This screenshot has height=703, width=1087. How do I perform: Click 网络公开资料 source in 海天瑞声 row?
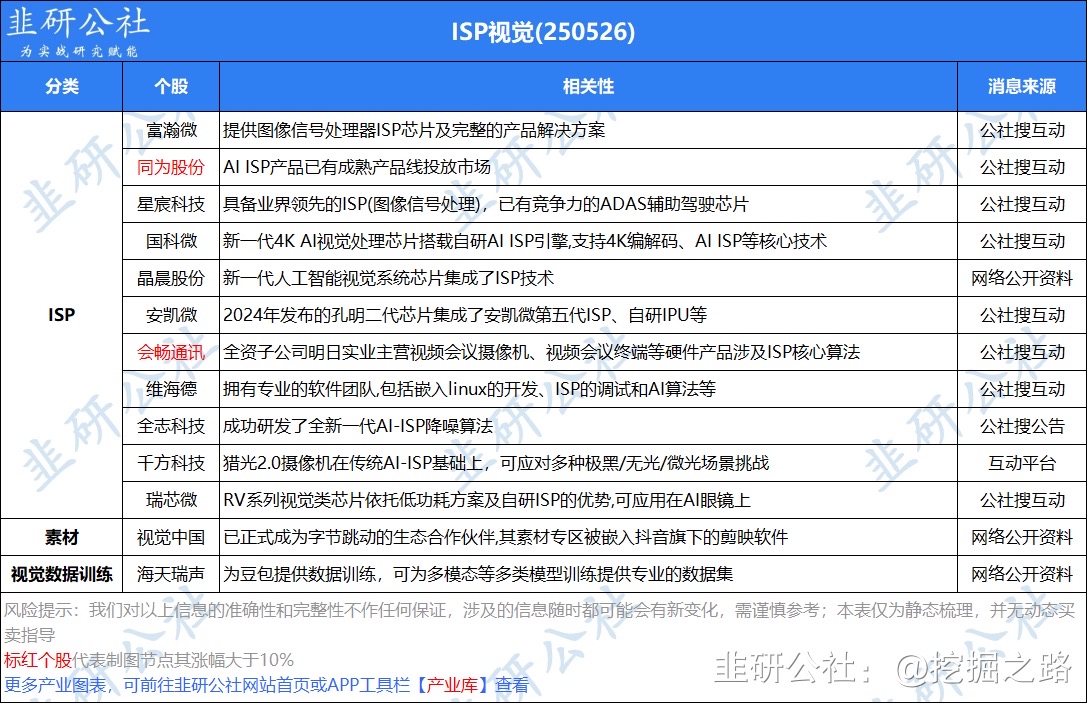(1022, 574)
